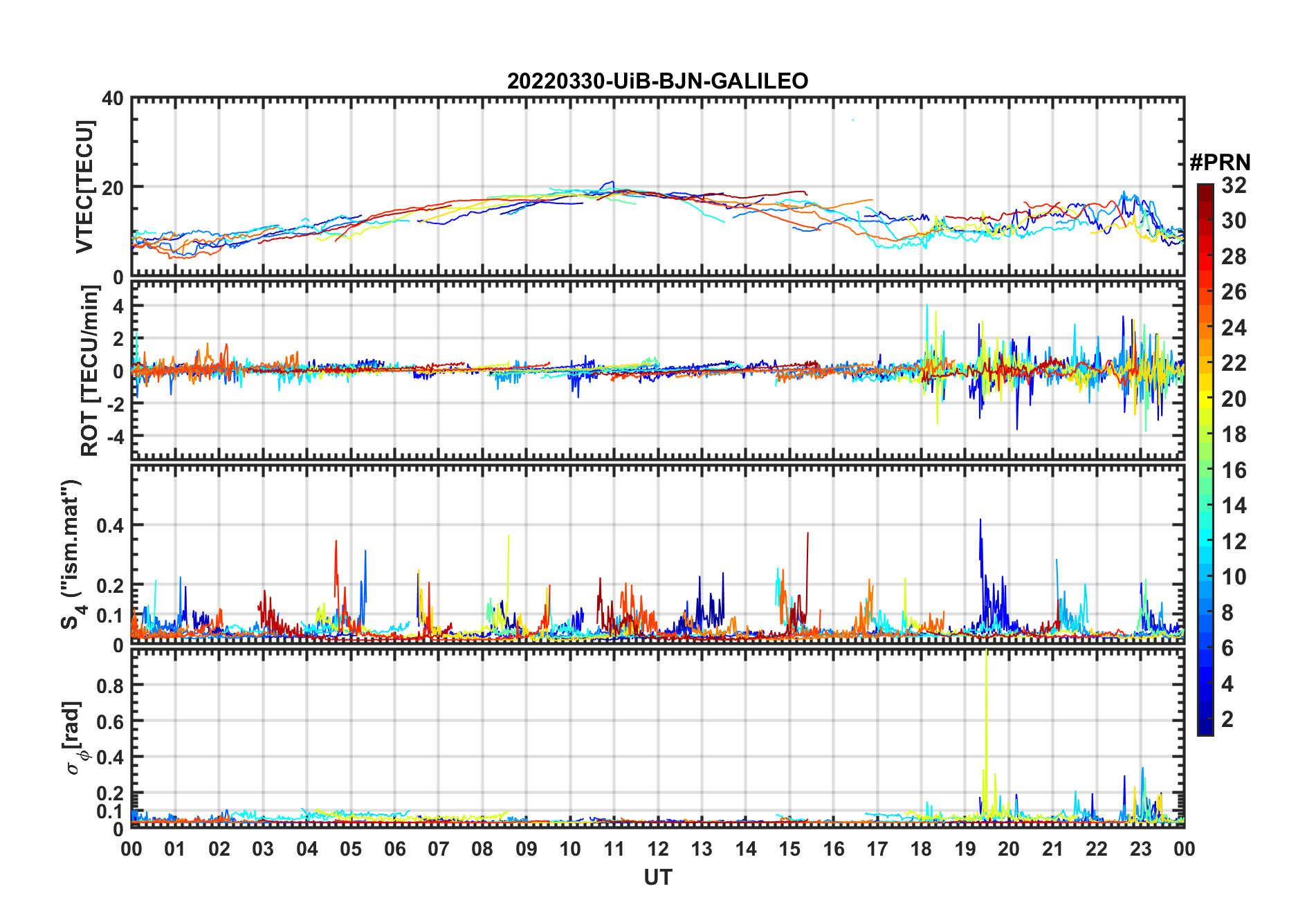The width and height of the screenshot is (1316, 920).
Task: Click the x-axis tick label 19
Action: click(965, 849)
